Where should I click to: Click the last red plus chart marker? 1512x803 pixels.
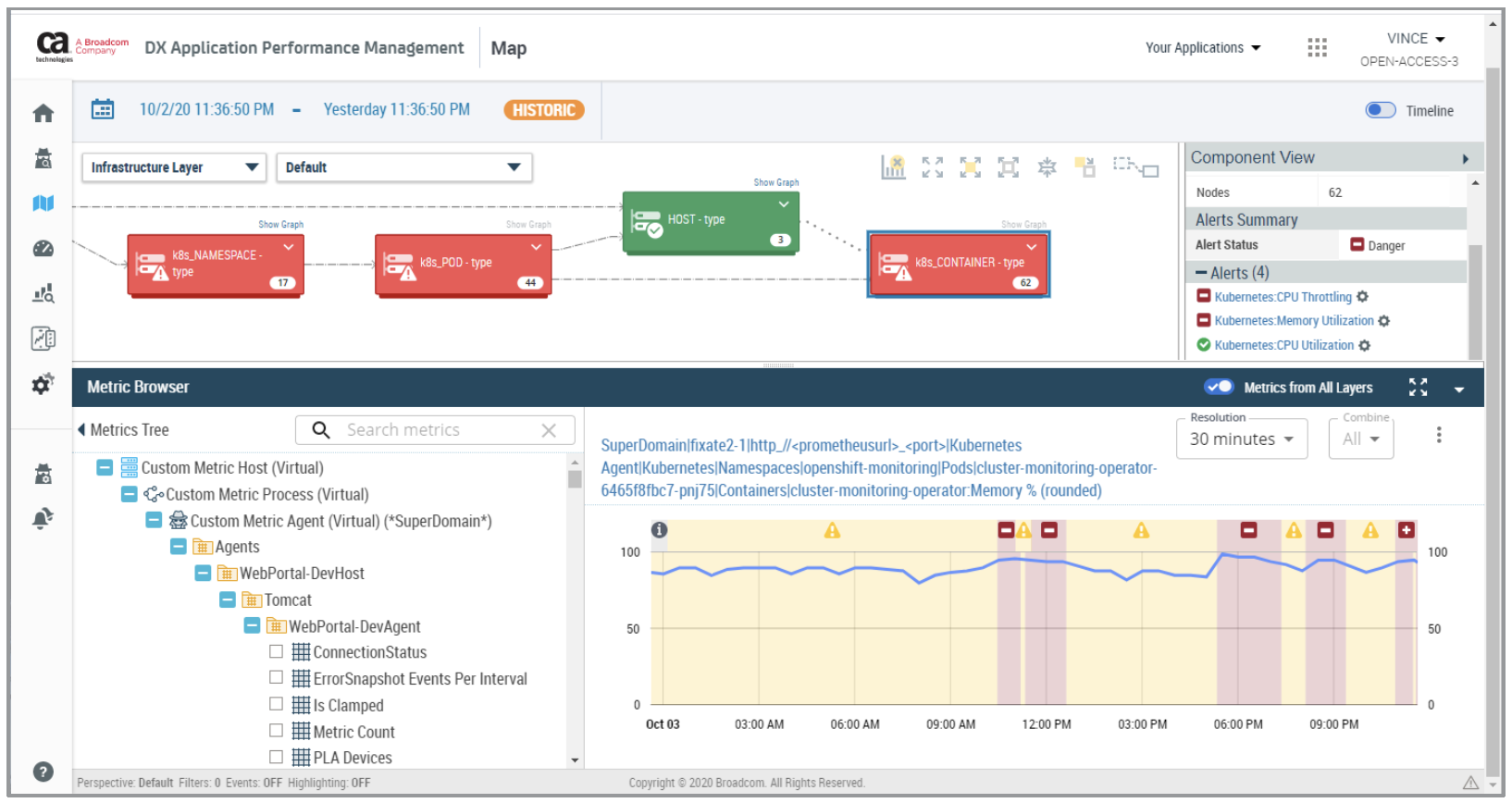[1406, 530]
